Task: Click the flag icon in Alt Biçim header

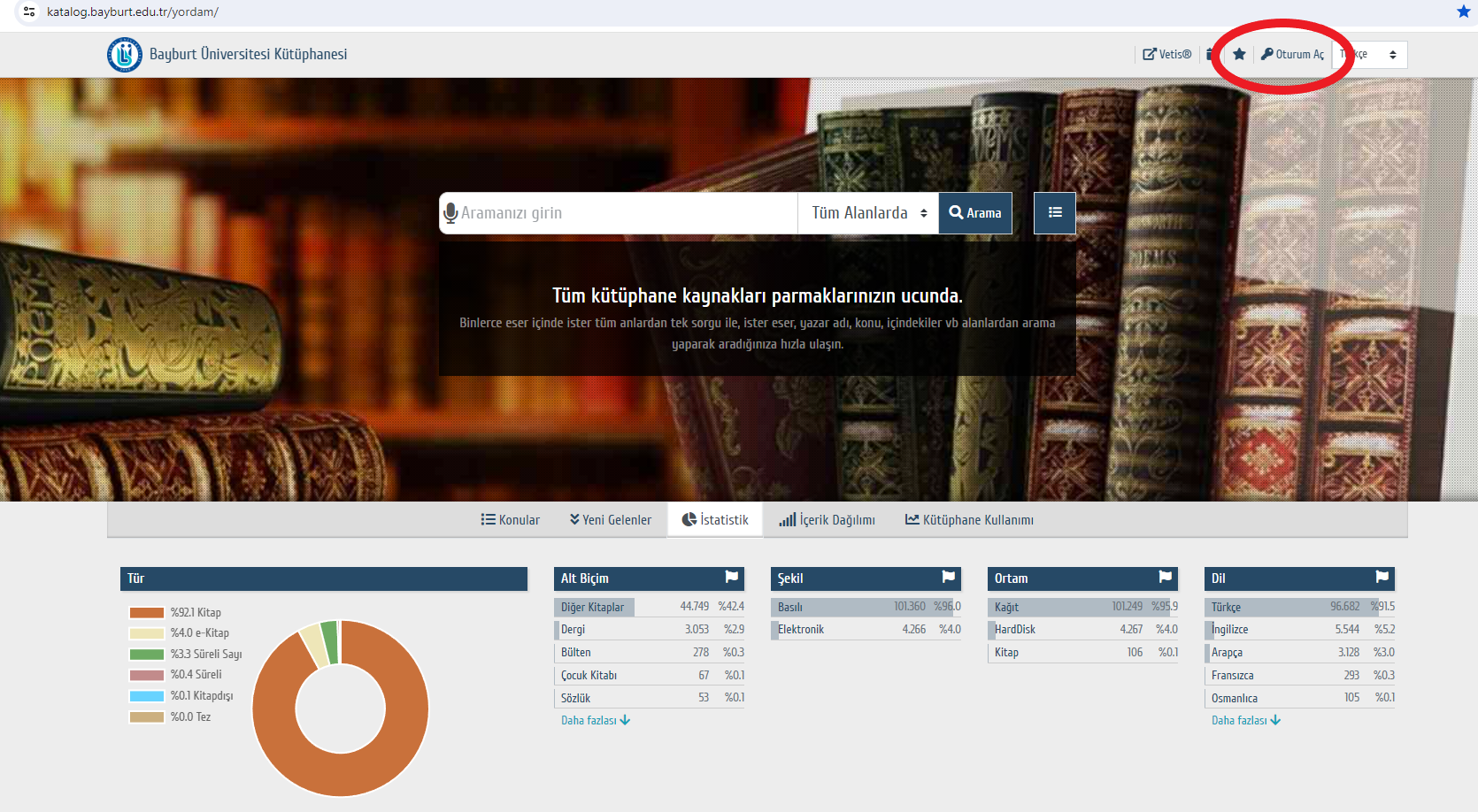Action: (731, 578)
